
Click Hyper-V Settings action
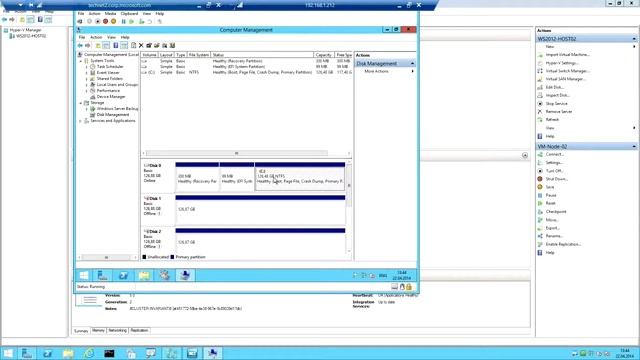click(562, 63)
